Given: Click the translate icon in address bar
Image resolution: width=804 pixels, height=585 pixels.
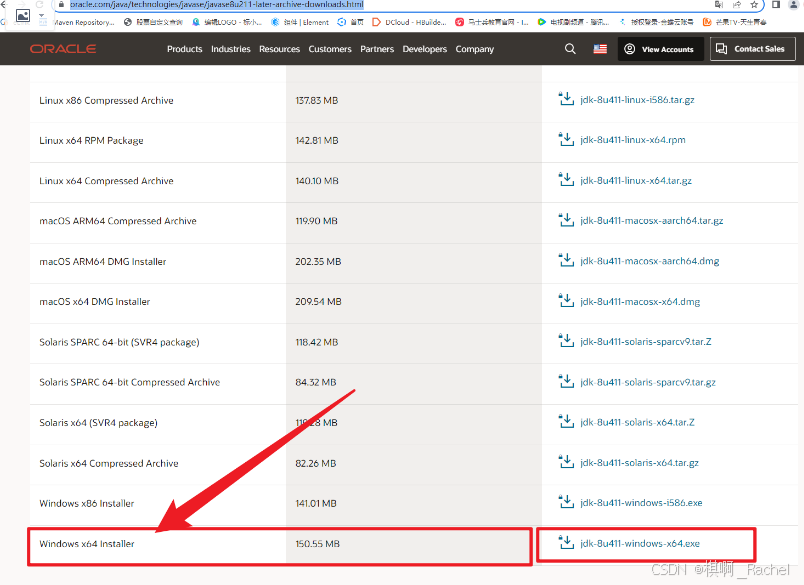Looking at the screenshot, I should click(719, 5).
